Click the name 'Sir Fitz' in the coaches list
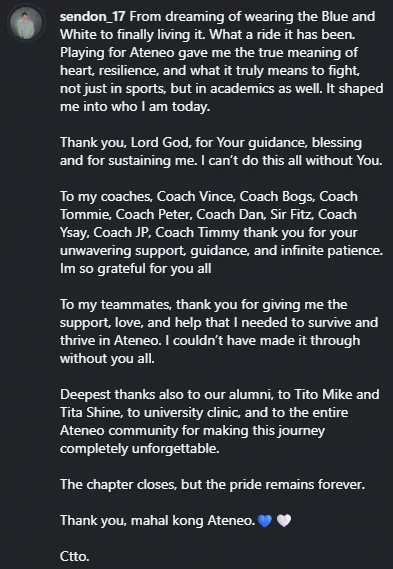 [x=291, y=214]
